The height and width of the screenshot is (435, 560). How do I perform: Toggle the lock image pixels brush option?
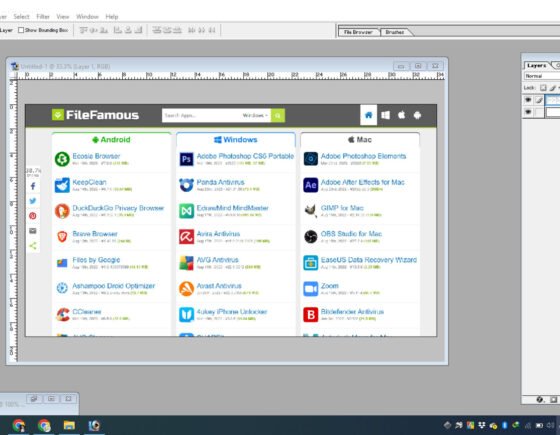pyautogui.click(x=553, y=88)
